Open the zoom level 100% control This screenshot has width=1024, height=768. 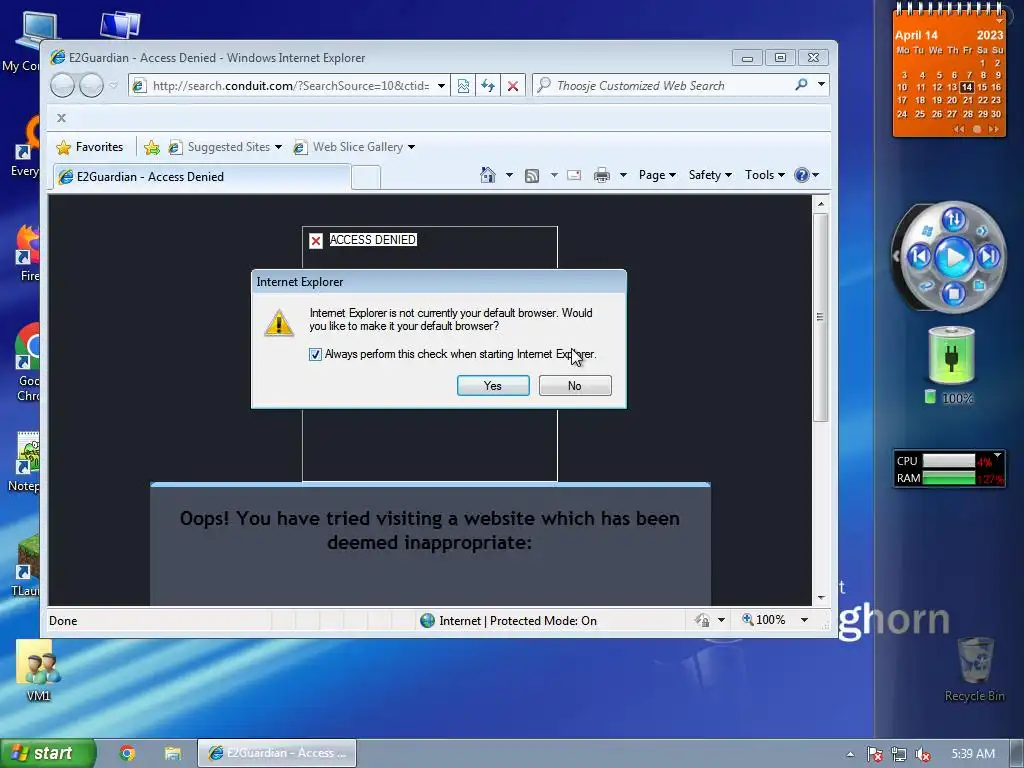763,620
